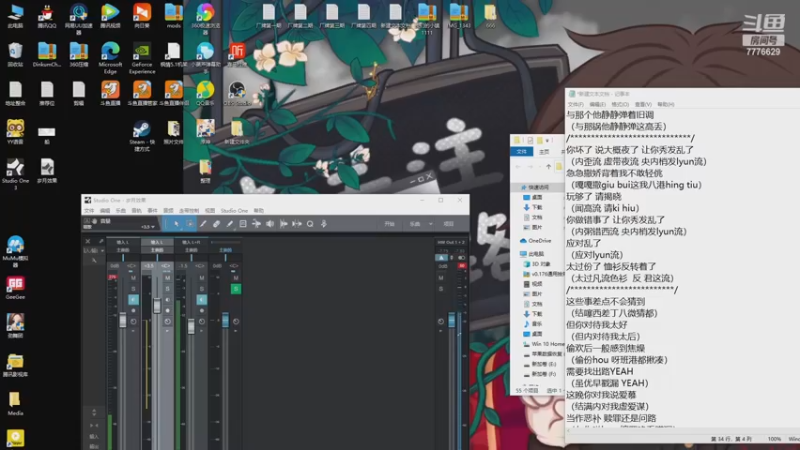
Task: Toggle blue monitor button on 输入 L+R channel
Action: coord(202,300)
